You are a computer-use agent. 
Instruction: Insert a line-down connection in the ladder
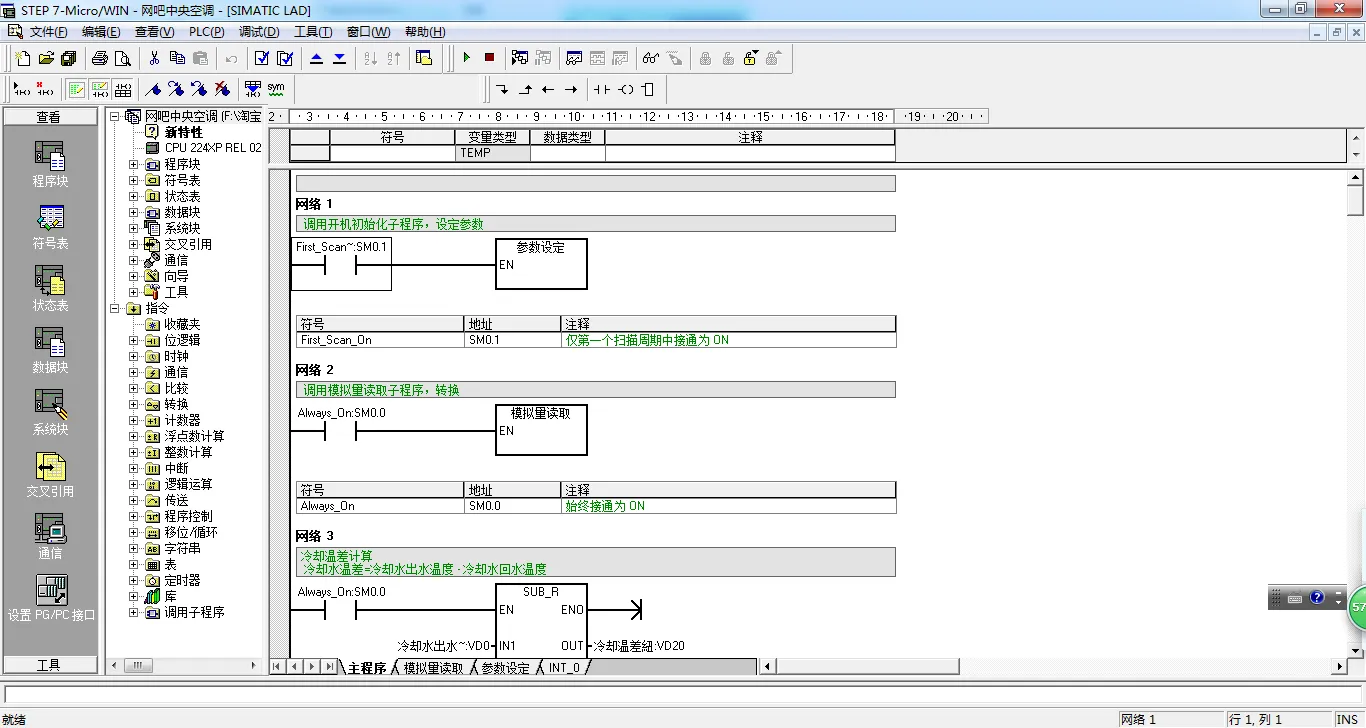click(x=502, y=89)
